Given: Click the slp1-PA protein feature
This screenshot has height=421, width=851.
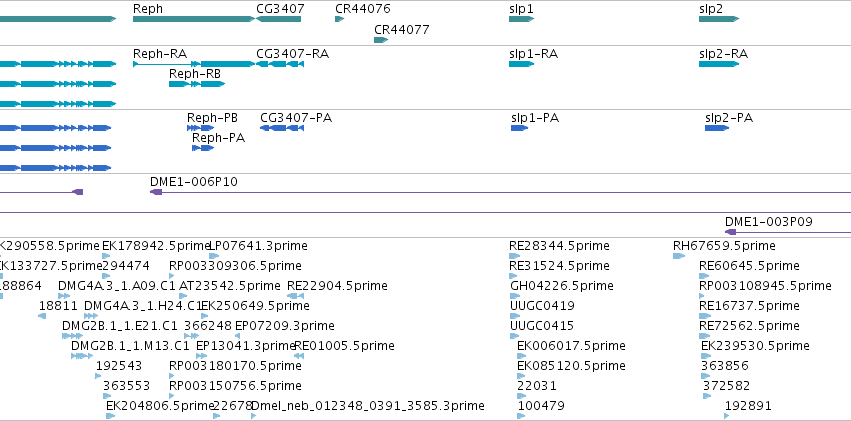Looking at the screenshot, I should click(519, 128).
